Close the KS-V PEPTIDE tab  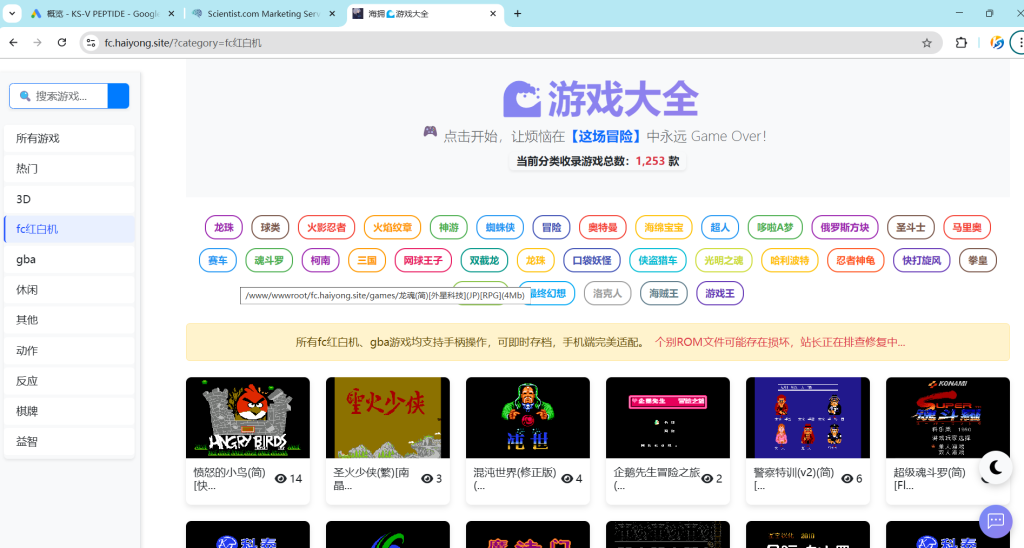172,14
